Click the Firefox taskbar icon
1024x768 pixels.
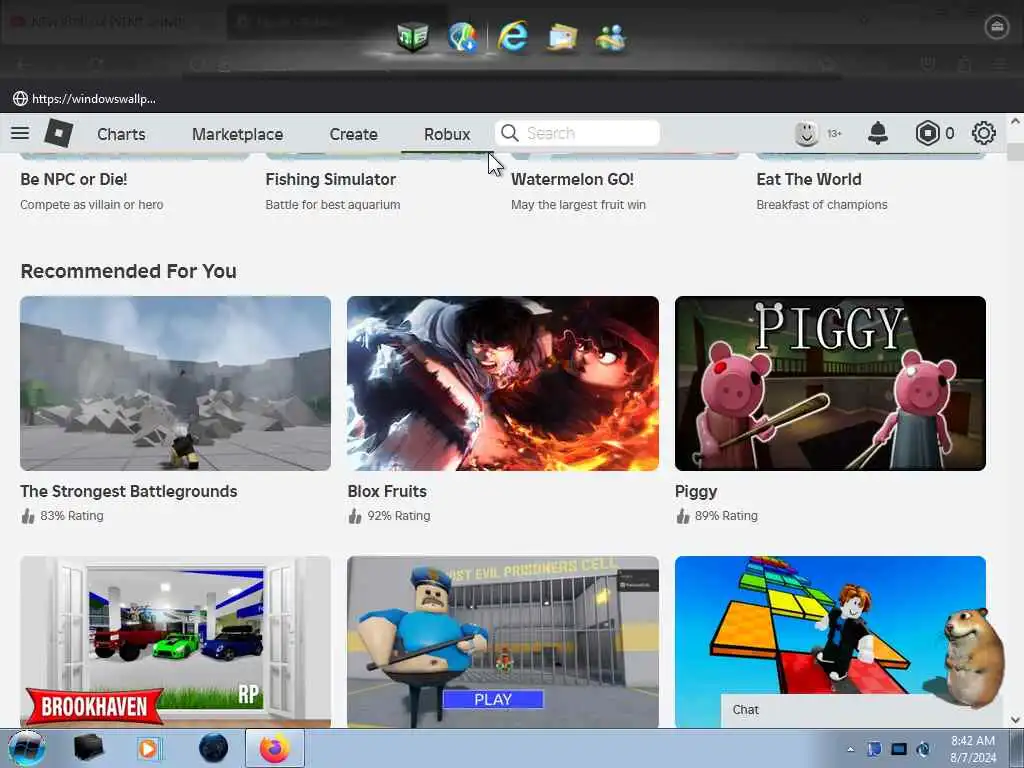click(275, 748)
